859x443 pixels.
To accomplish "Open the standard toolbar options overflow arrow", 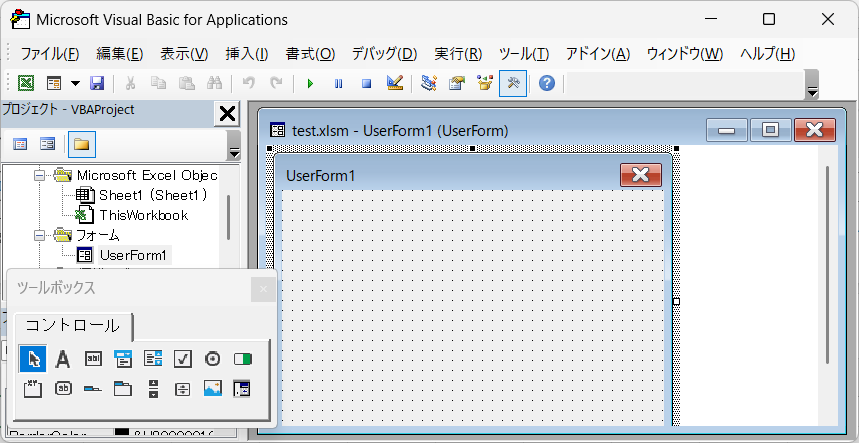I will pos(812,85).
